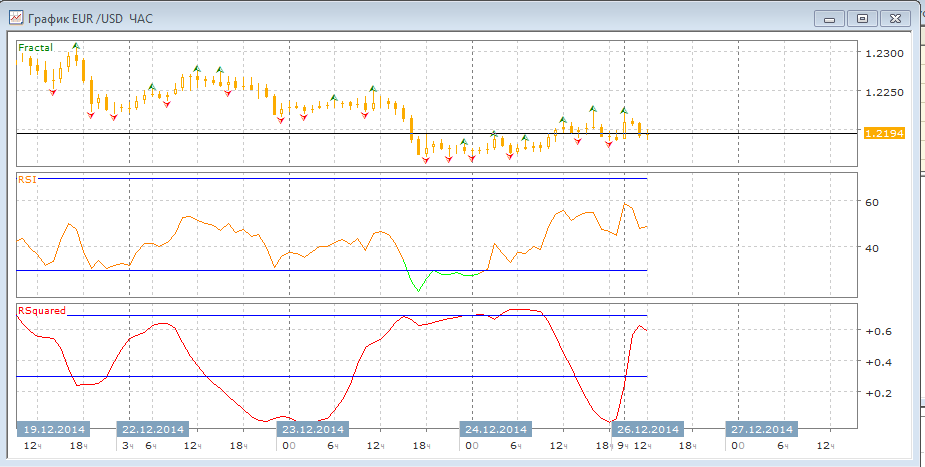Select the RSI indicator label
Screen dimensions: 925x467
26,179
